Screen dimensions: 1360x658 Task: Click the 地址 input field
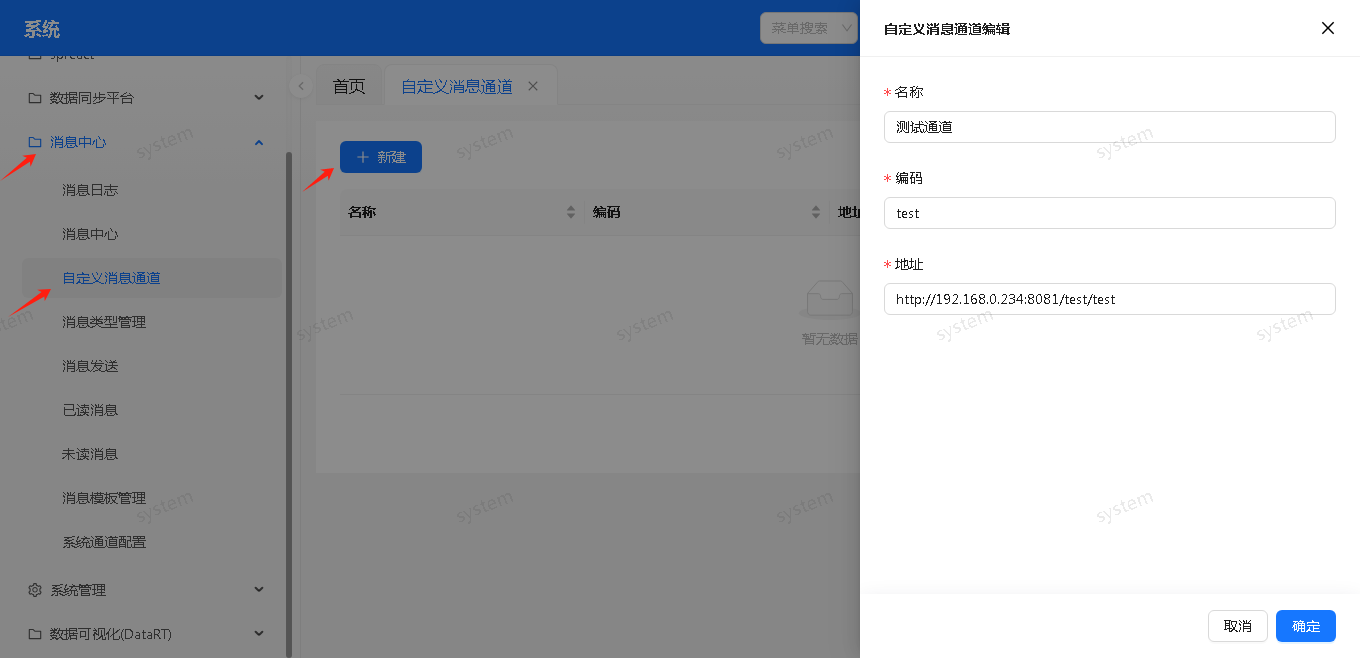click(x=1109, y=299)
